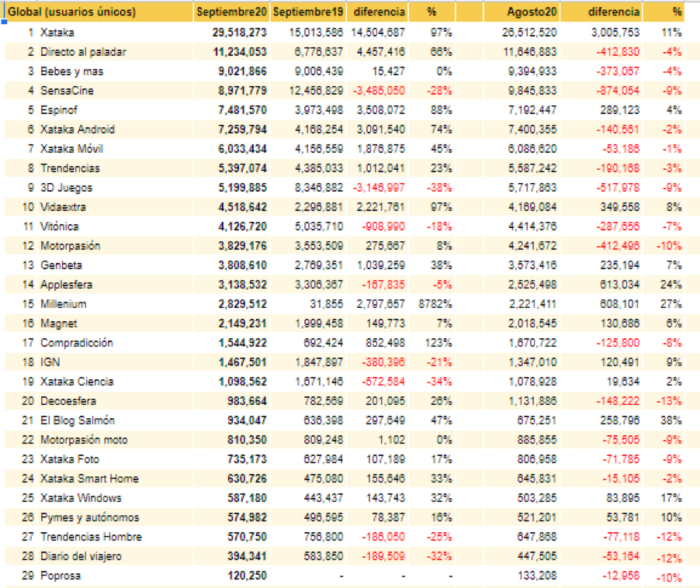Image resolution: width=700 pixels, height=588 pixels.
Task: Click the Motorpasión moto cell
Action: (x=84, y=440)
